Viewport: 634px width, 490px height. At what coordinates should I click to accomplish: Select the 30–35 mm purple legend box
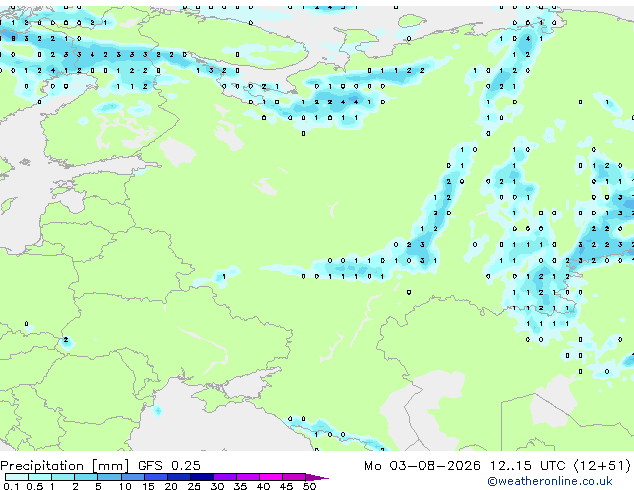(x=225, y=477)
